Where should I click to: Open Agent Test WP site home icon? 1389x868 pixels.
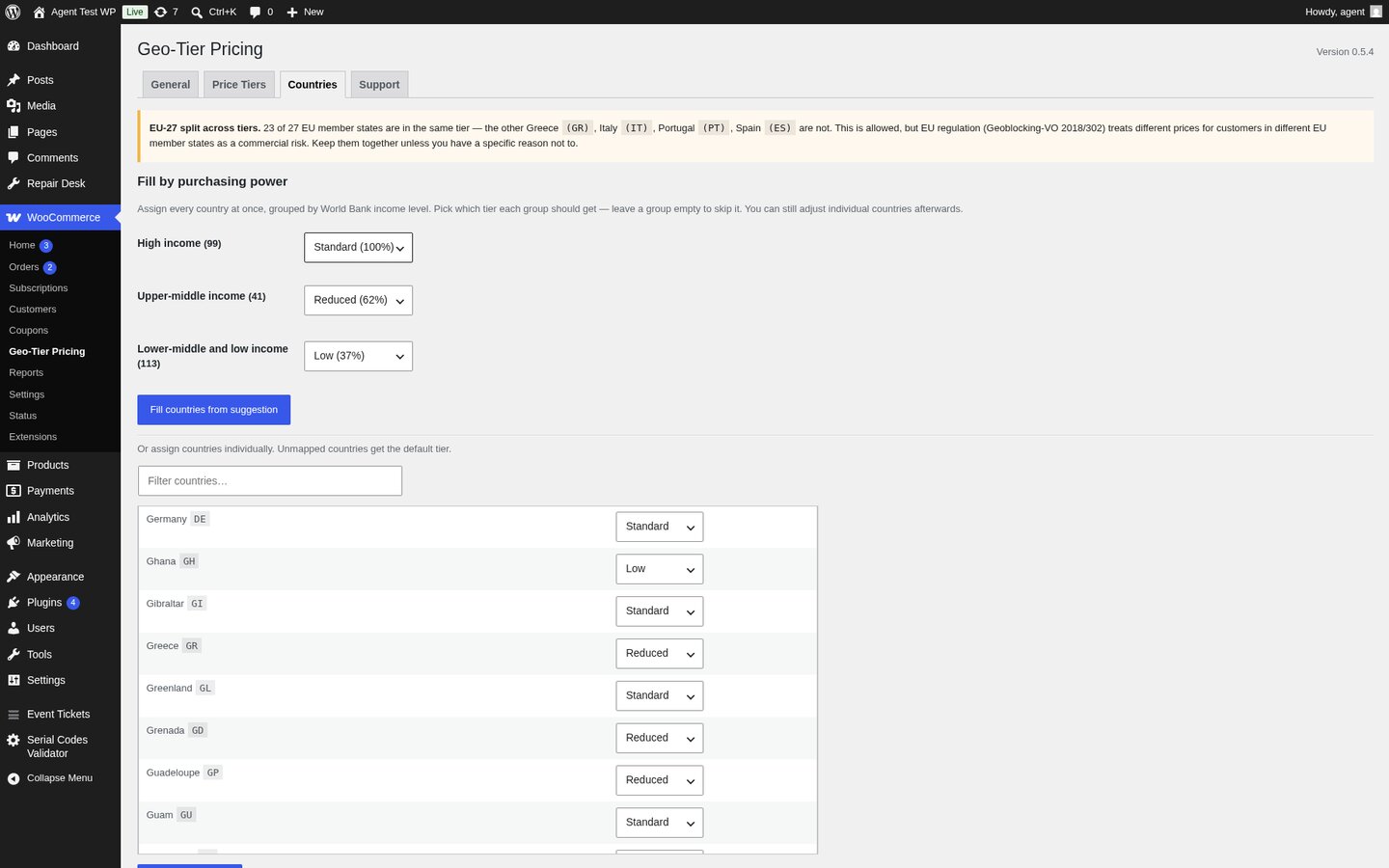coord(39,12)
